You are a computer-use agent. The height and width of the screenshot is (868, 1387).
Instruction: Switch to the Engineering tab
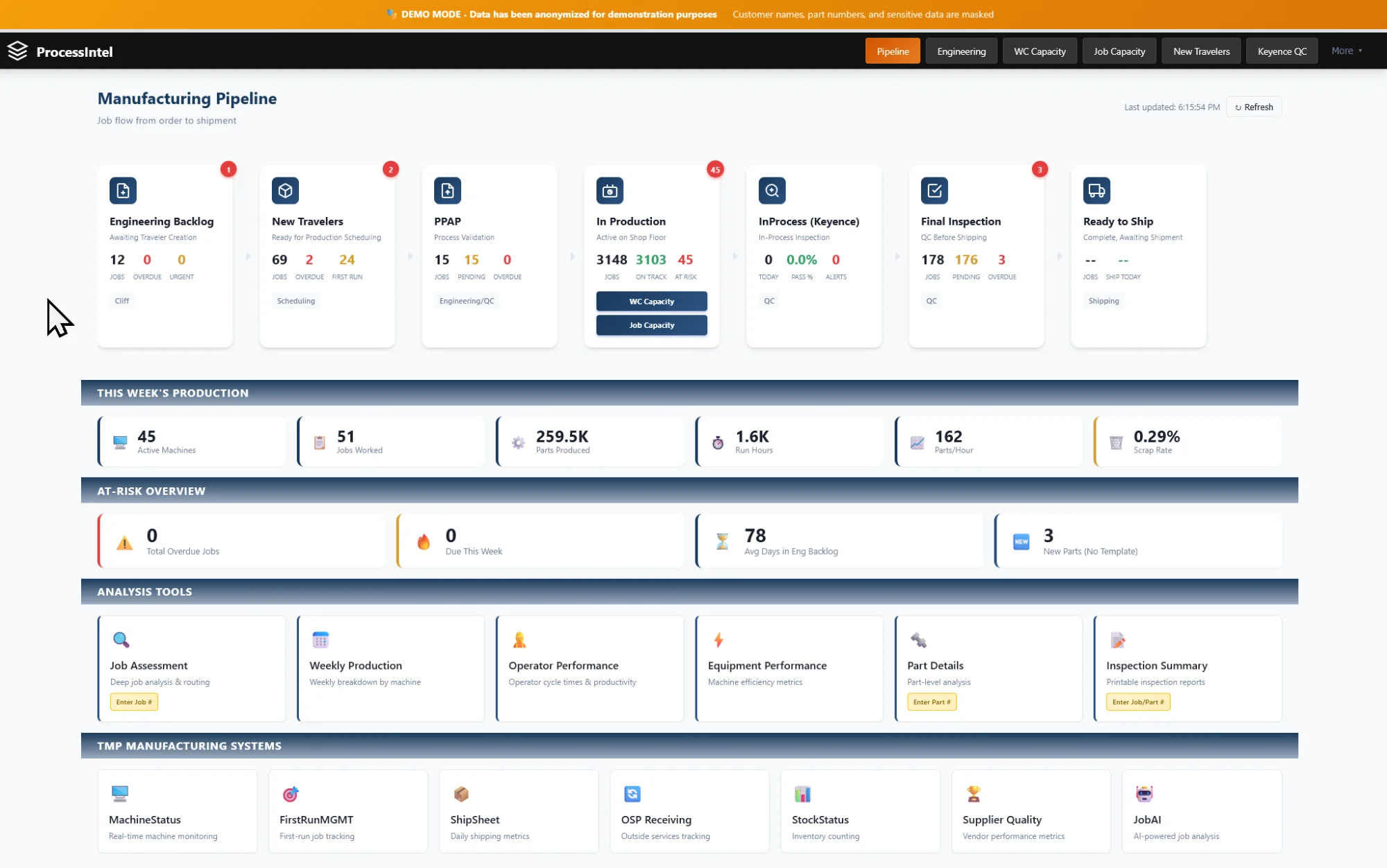961,51
